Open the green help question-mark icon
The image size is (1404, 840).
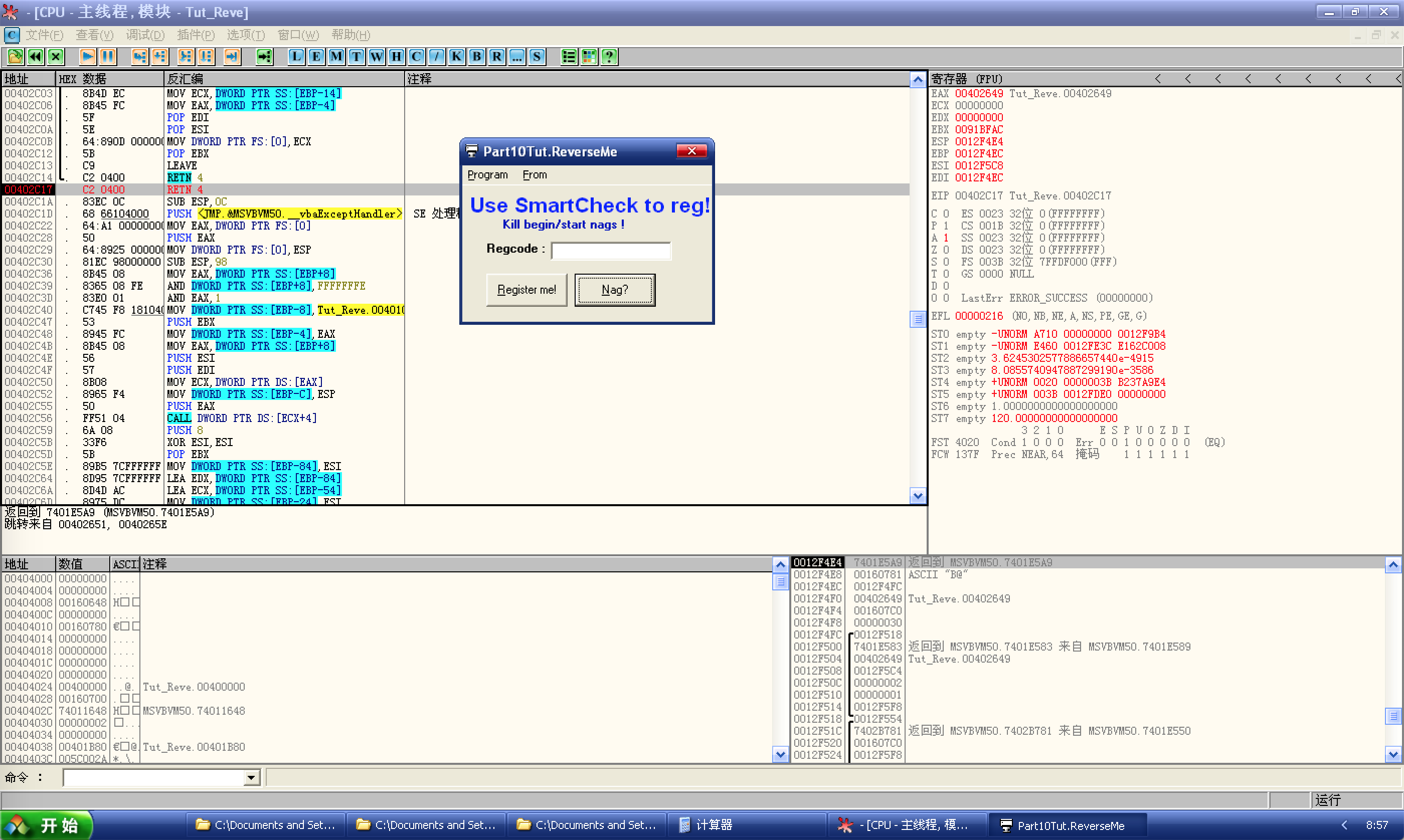(x=609, y=57)
